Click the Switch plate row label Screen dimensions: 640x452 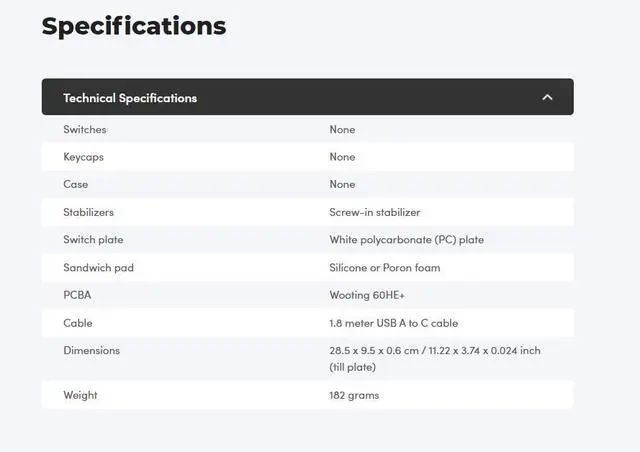coord(93,240)
